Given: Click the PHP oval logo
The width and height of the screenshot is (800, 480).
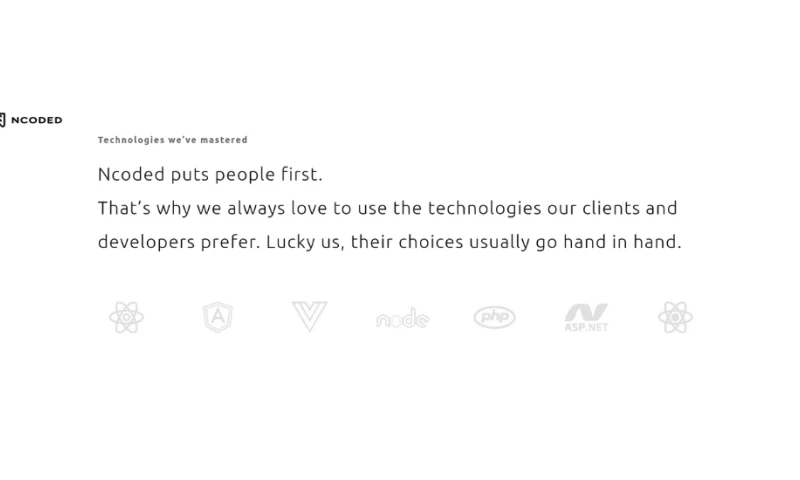Looking at the screenshot, I should point(494,318).
